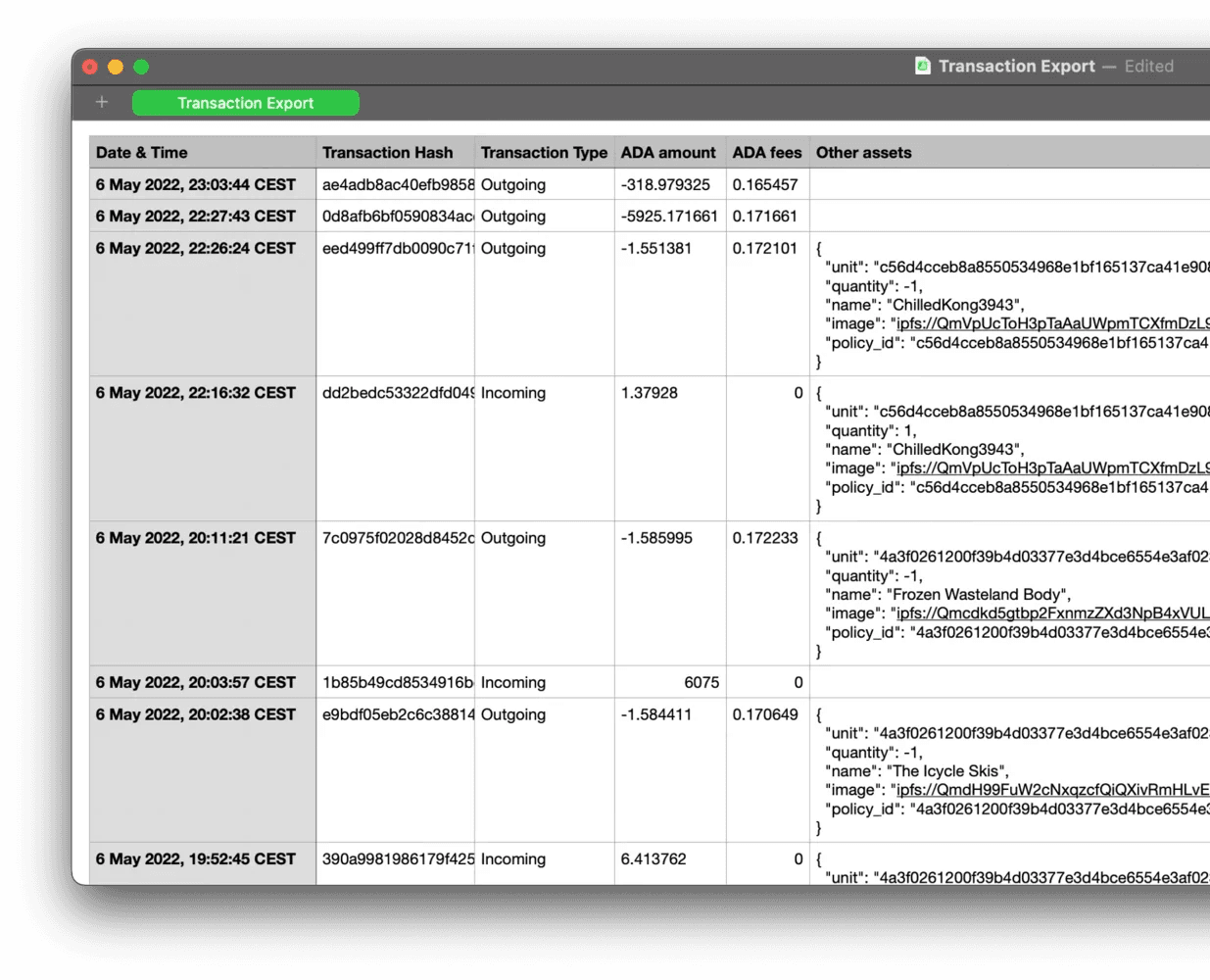
Task: Select hash cell 390a9981986179f425
Action: pyautogui.click(x=396, y=863)
